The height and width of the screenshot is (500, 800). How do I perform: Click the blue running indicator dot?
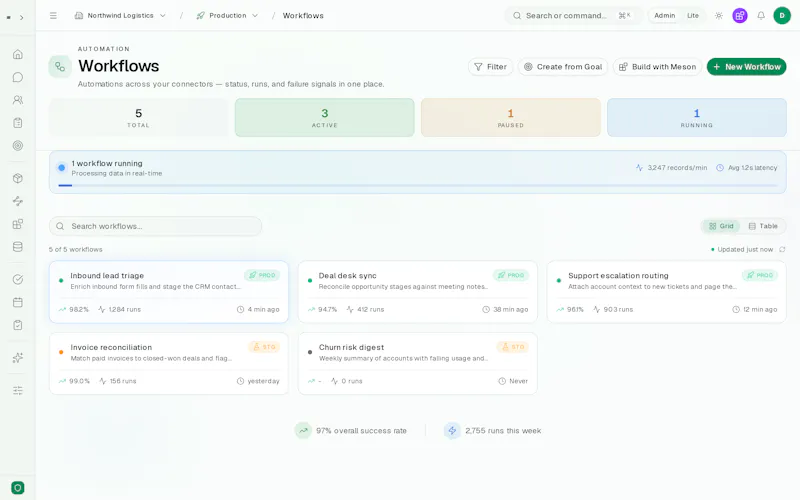pos(62,167)
